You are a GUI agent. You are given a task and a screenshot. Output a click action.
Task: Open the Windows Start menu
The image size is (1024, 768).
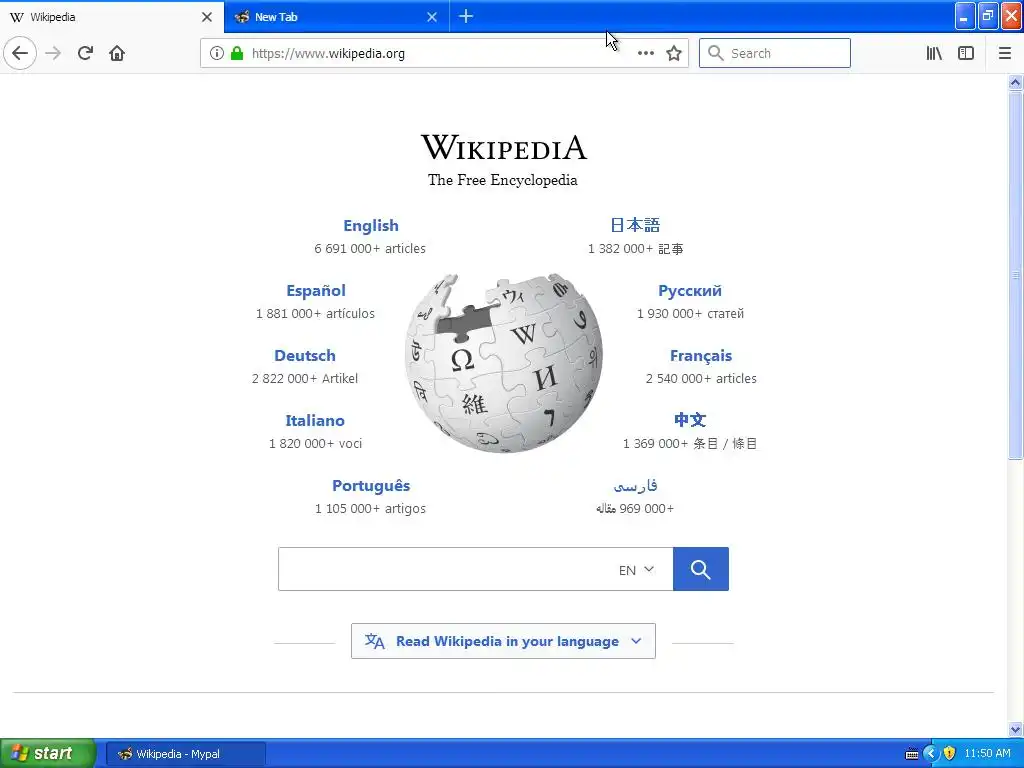48,754
